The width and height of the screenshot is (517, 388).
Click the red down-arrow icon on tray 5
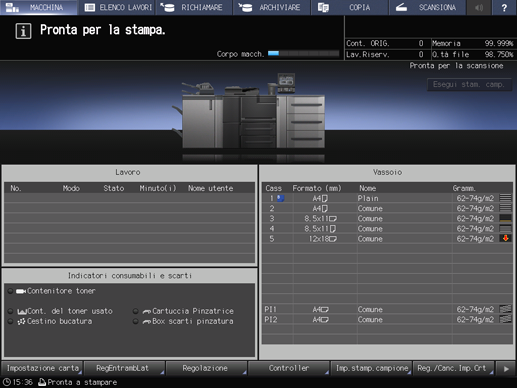pyautogui.click(x=505, y=238)
